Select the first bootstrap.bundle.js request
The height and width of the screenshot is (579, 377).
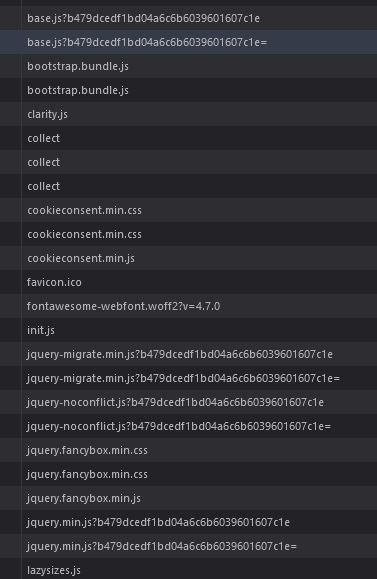pos(188,66)
